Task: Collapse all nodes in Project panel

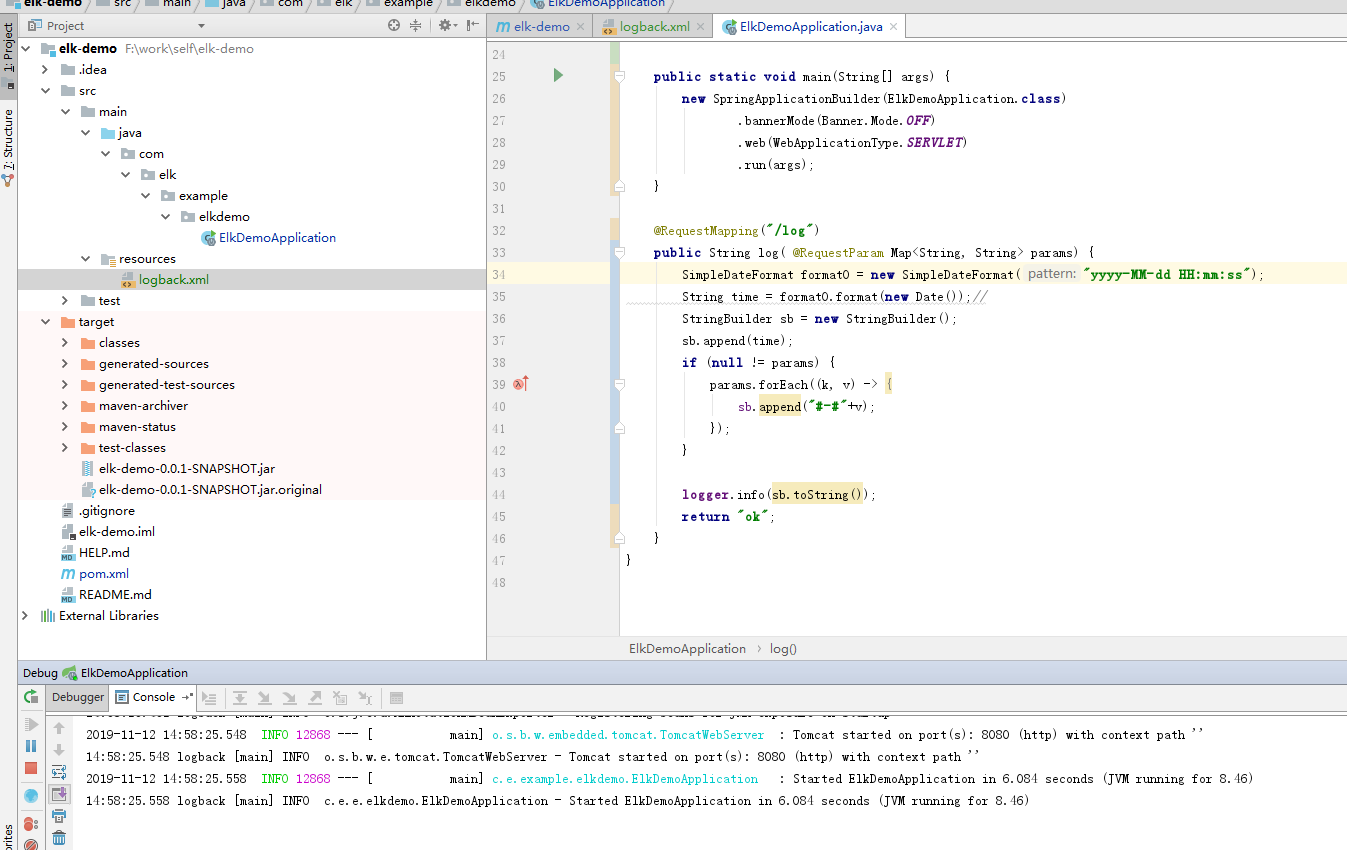Action: click(416, 26)
